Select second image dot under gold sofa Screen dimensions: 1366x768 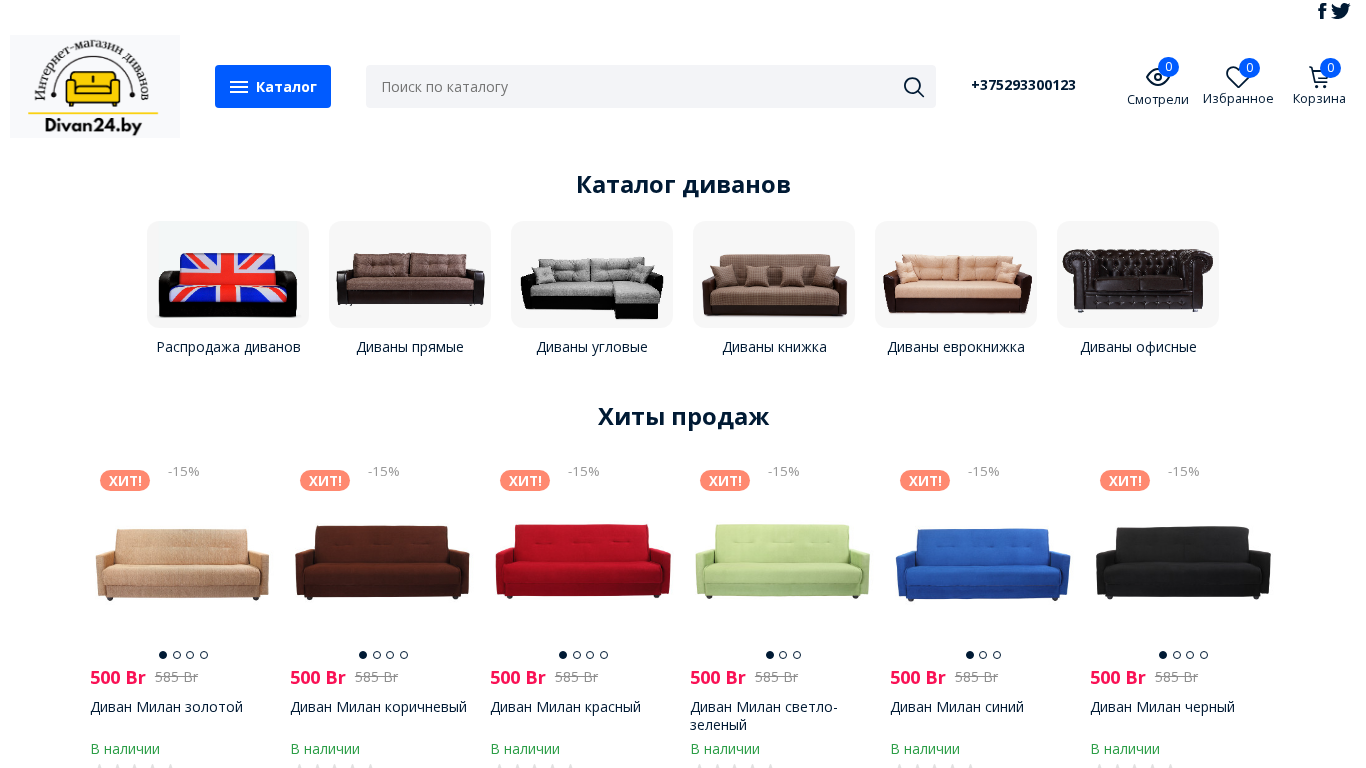pos(177,655)
